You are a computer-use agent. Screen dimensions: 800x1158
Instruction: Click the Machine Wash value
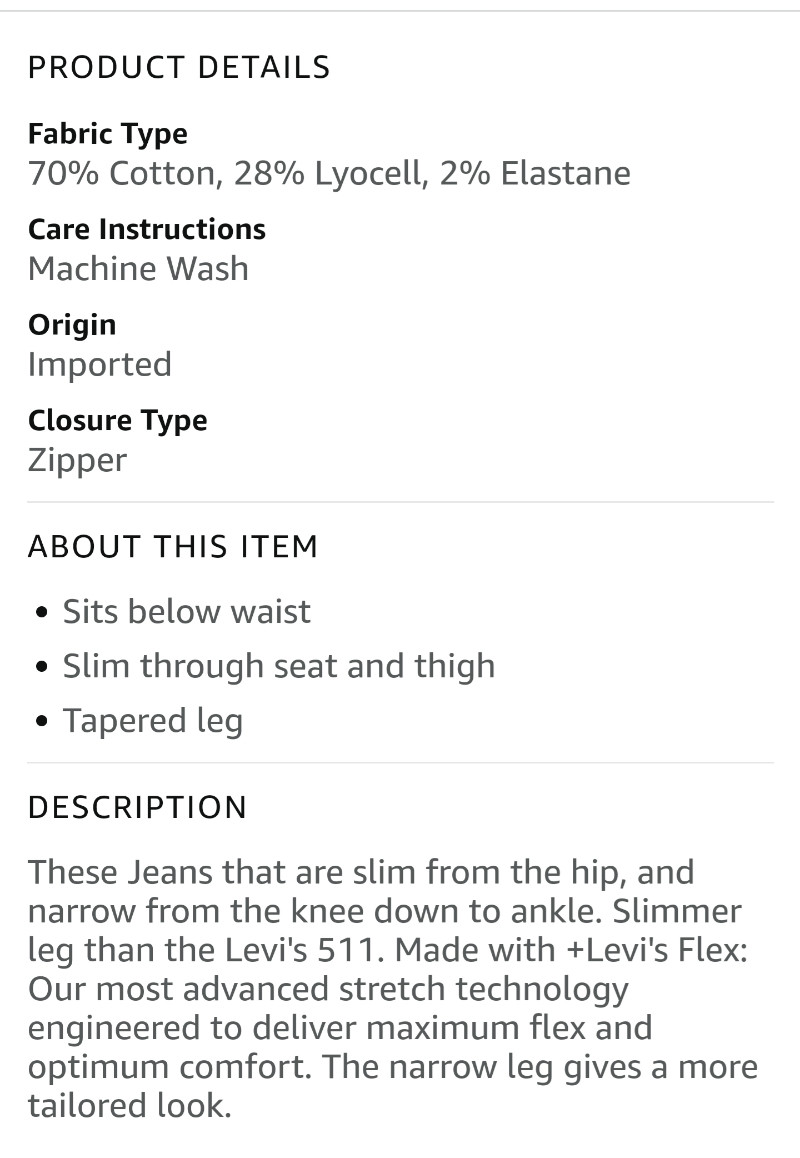[138, 269]
